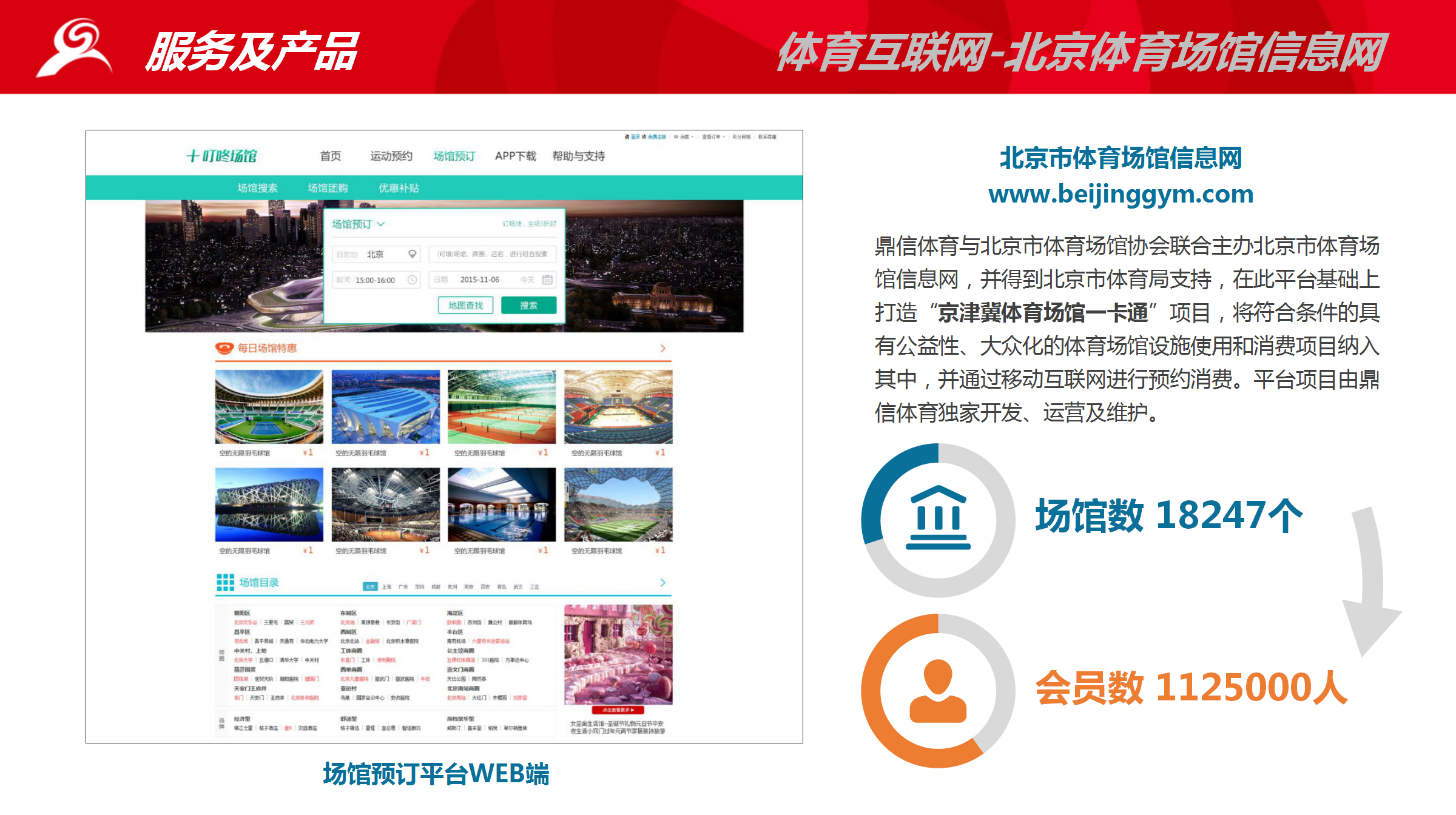Click the blue venue building icon
The width and height of the screenshot is (1456, 815).
(938, 518)
